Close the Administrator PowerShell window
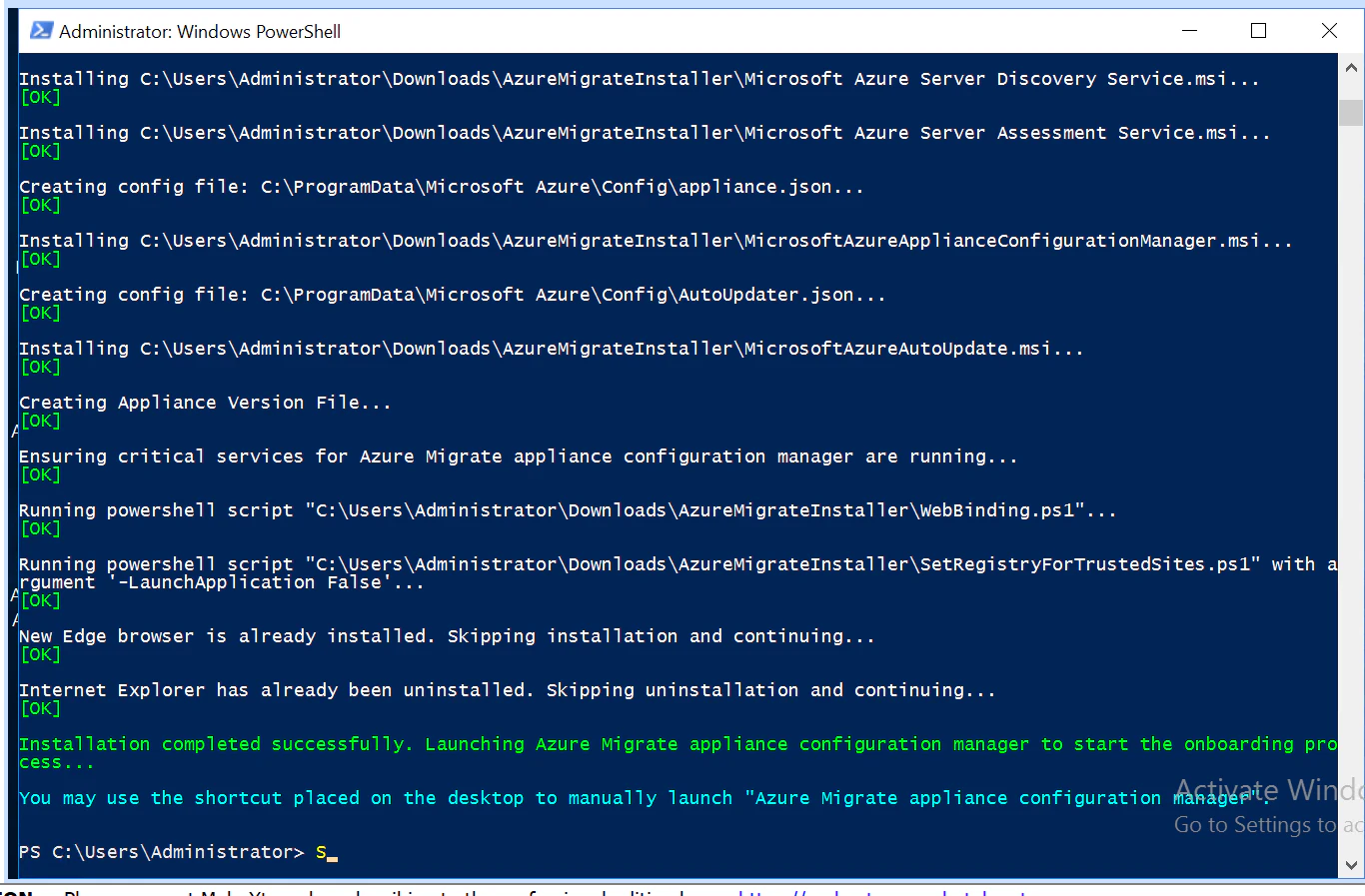This screenshot has width=1365, height=896. point(1329,31)
